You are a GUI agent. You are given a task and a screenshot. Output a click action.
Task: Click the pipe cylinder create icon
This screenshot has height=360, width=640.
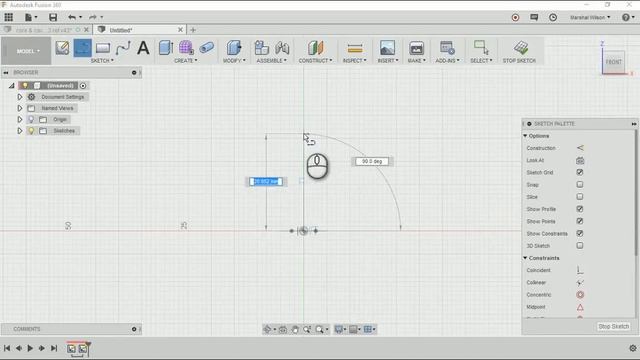click(x=207, y=48)
